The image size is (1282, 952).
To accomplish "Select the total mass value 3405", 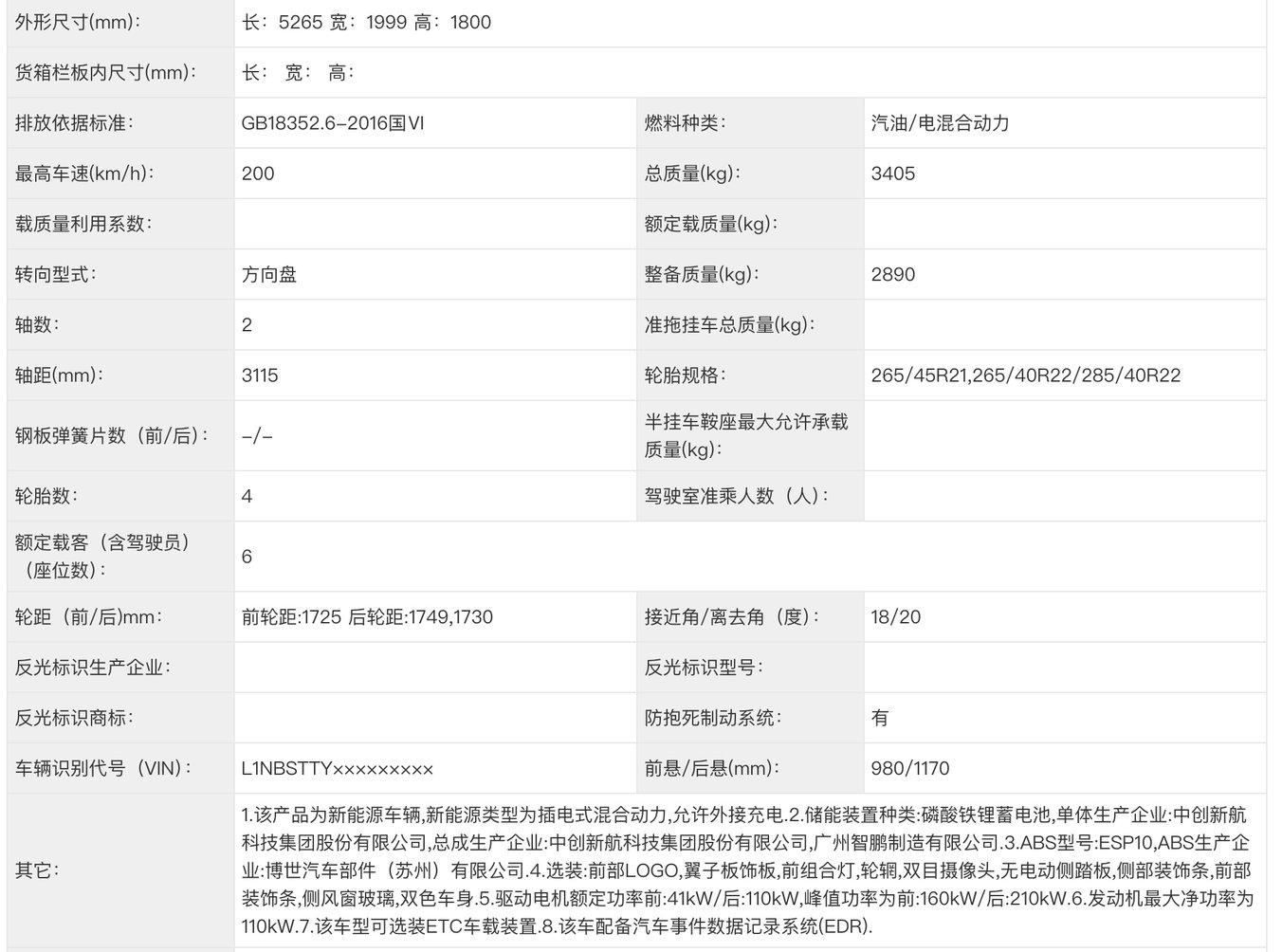I will (892, 174).
